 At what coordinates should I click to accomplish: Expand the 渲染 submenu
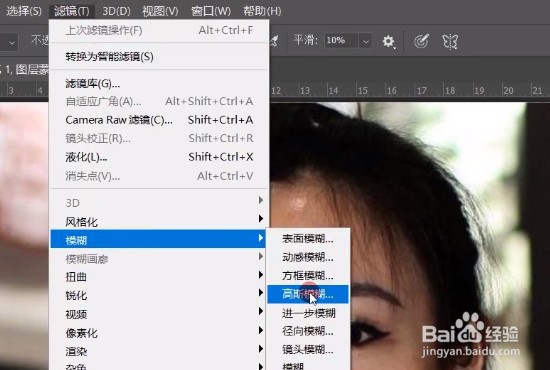[x=158, y=351]
